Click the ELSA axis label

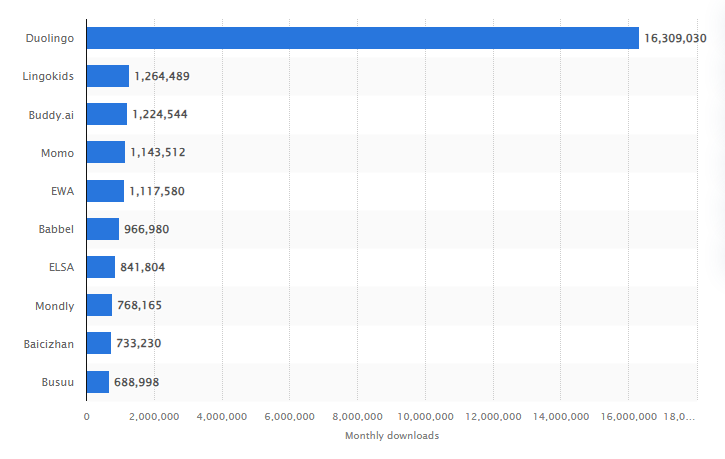(x=61, y=267)
